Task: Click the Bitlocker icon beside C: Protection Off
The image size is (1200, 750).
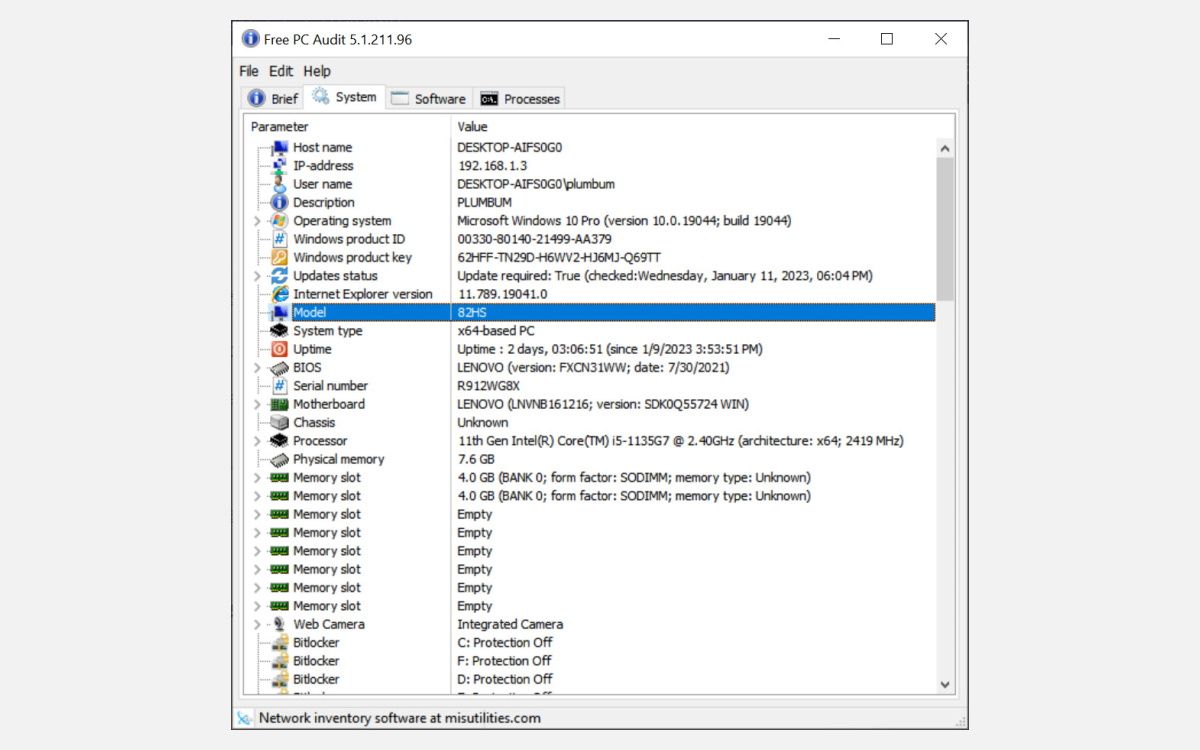Action: pos(281,642)
